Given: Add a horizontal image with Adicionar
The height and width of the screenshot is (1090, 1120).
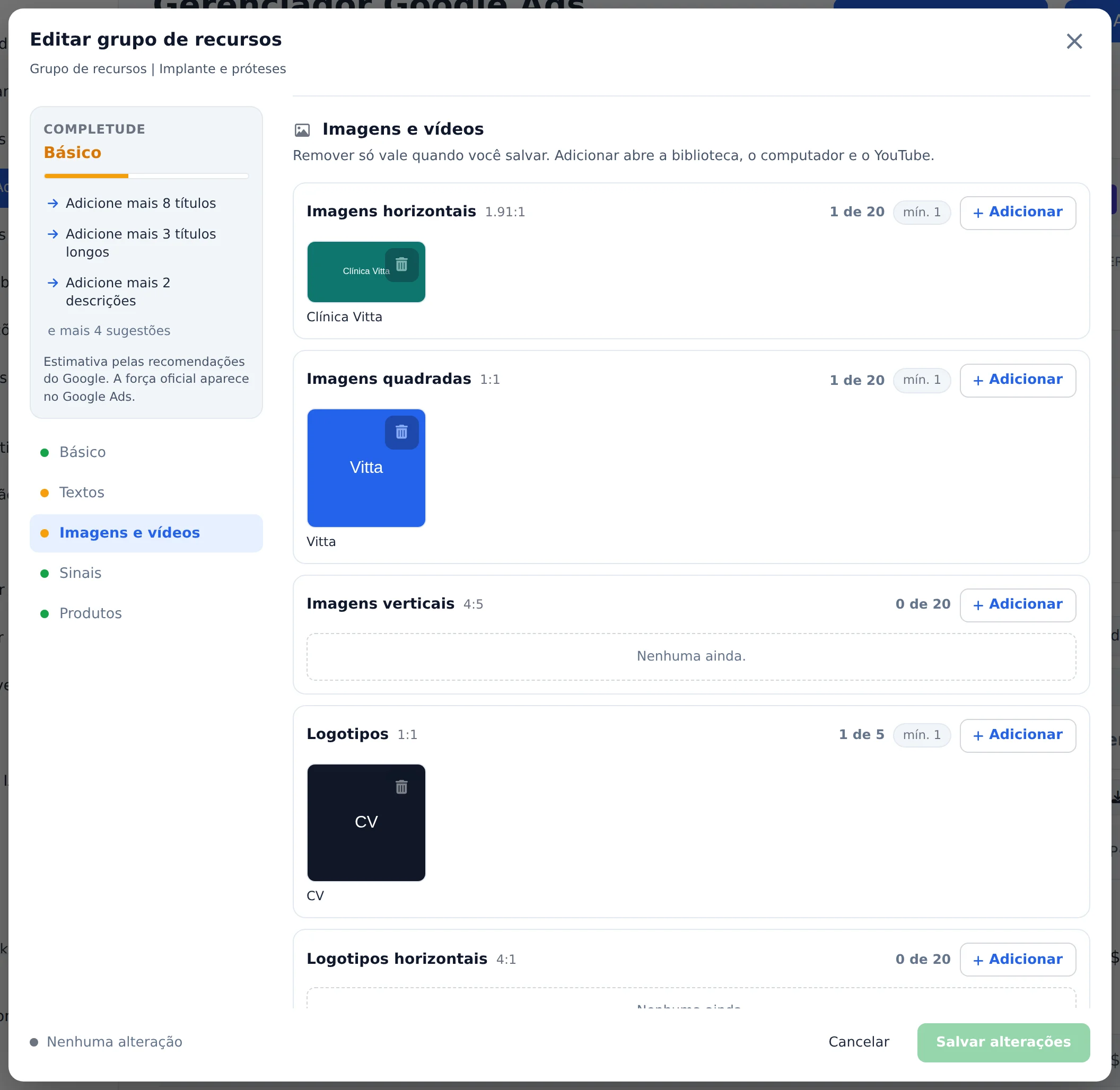Looking at the screenshot, I should [1018, 213].
